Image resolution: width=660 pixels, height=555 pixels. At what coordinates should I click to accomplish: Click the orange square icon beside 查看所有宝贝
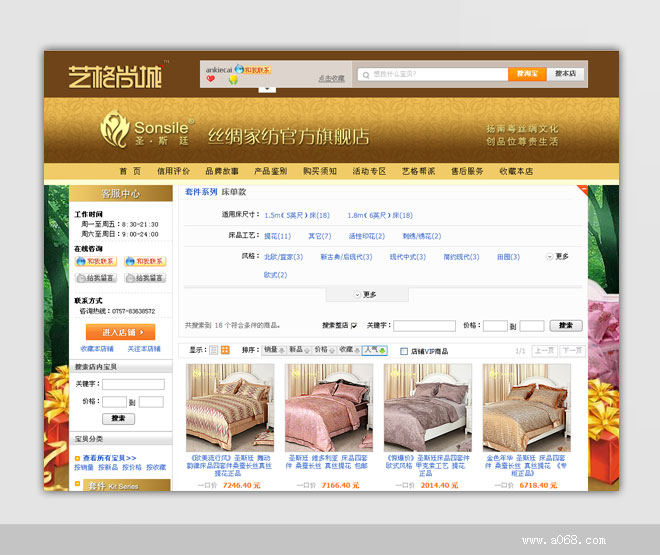point(77,458)
